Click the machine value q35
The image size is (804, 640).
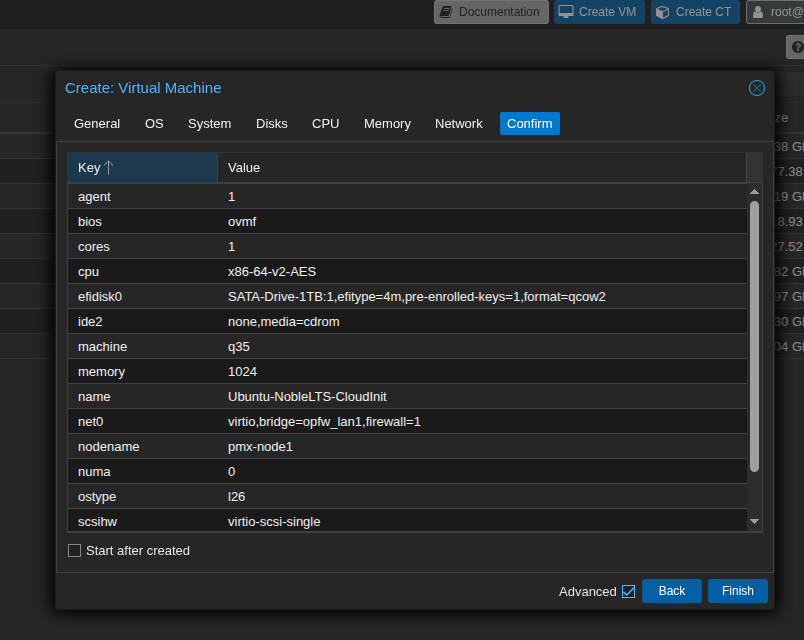[x=238, y=347]
